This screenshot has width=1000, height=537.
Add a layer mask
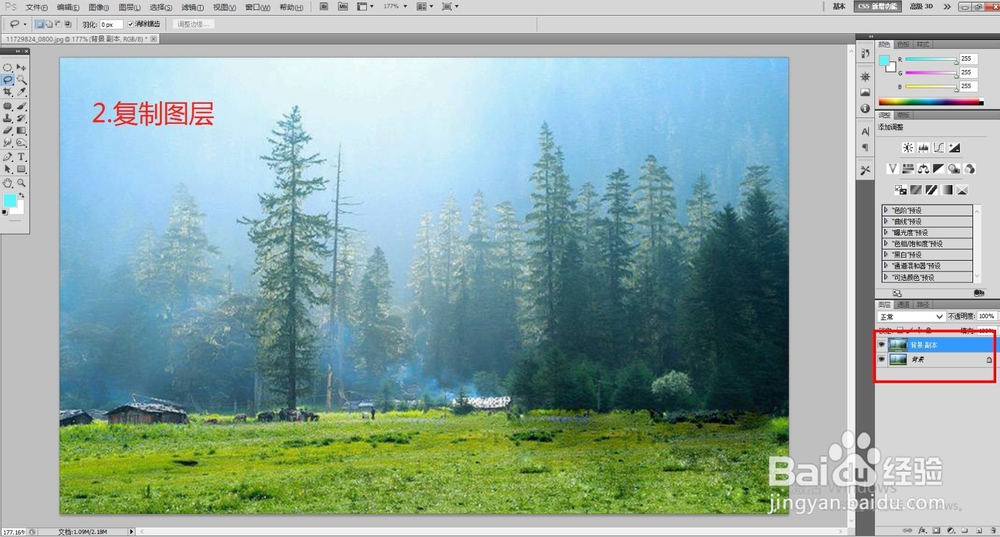click(x=936, y=530)
